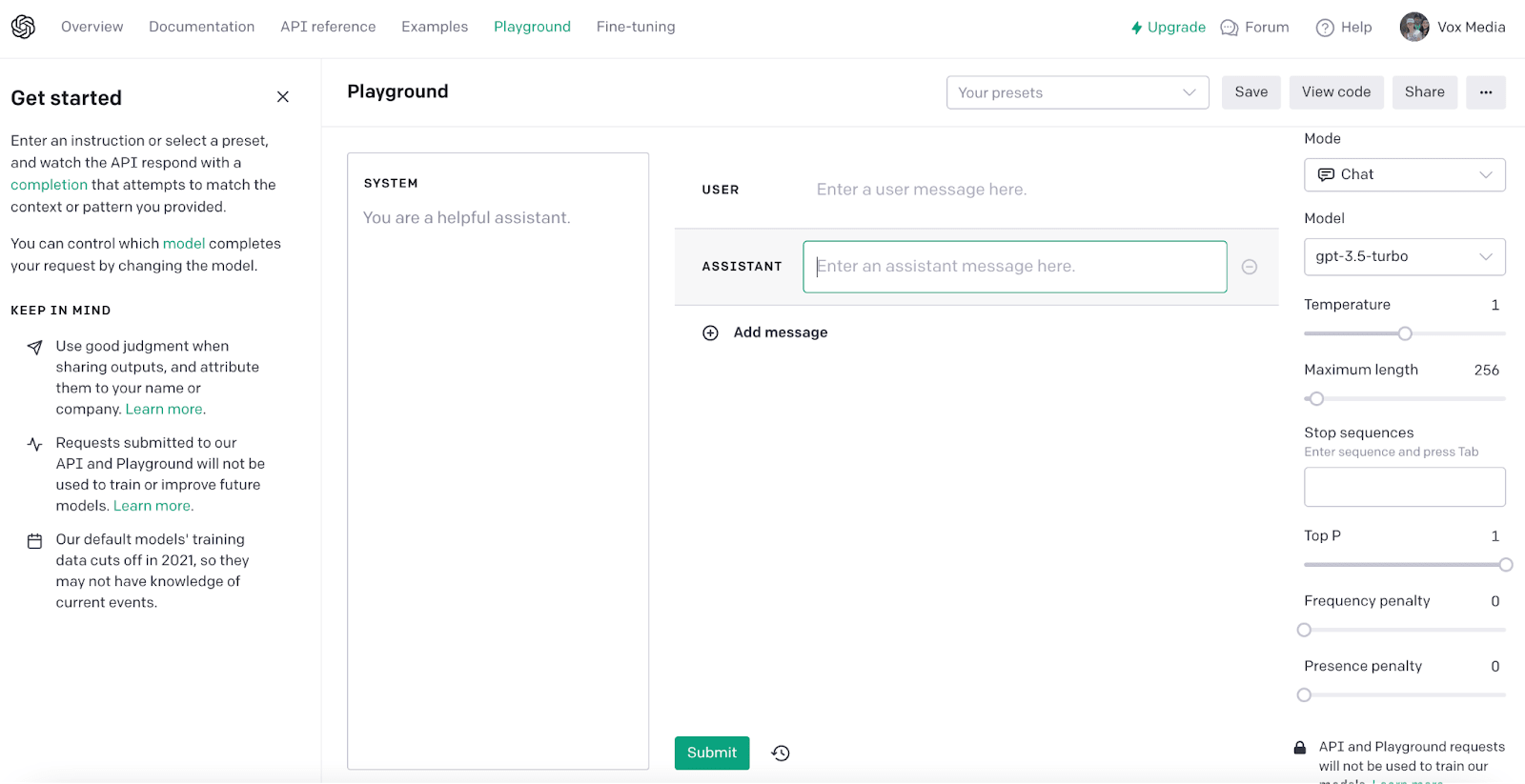Click the Save button
Viewport: 1525px width, 784px height.
click(1251, 92)
